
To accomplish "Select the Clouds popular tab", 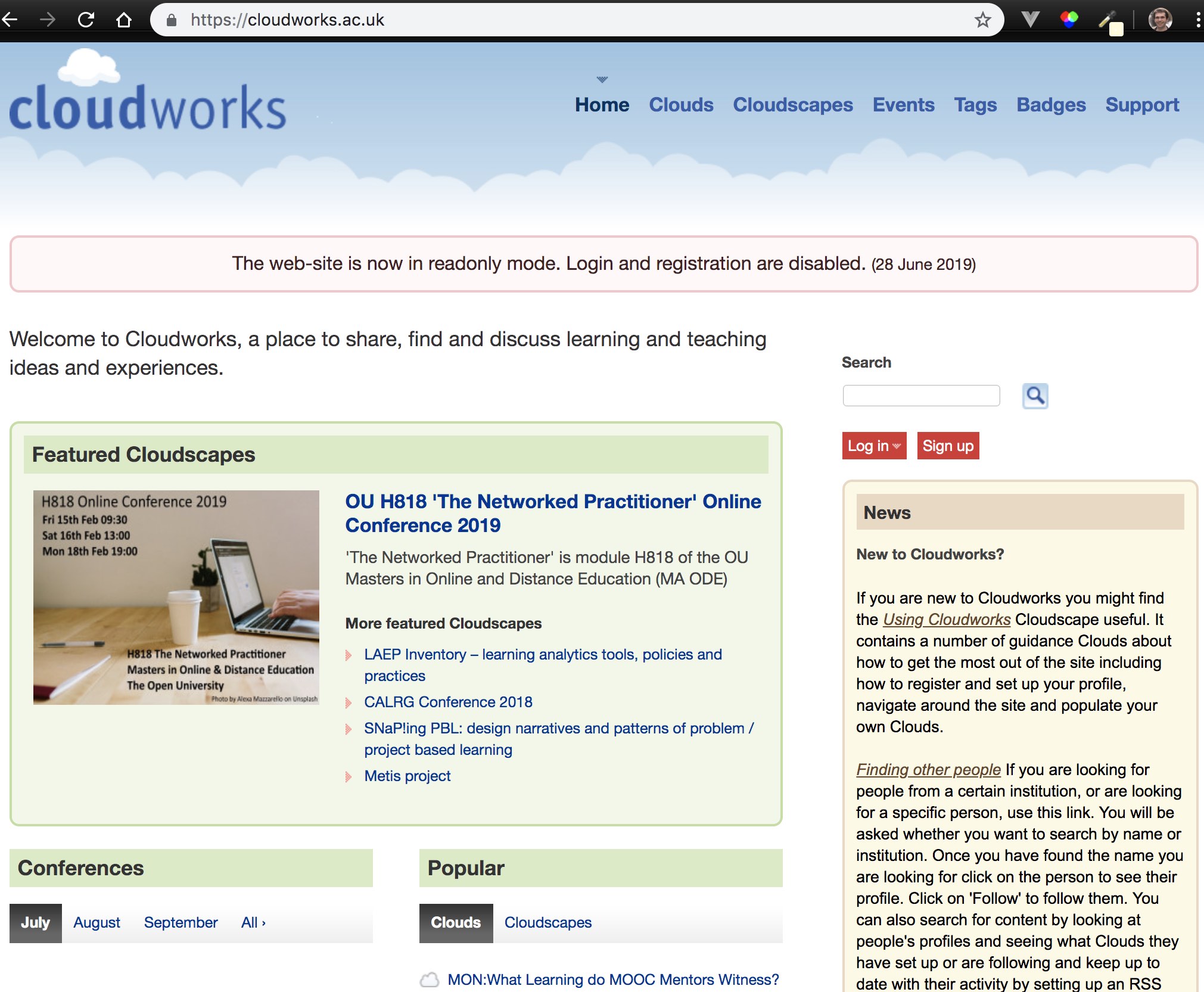I will (455, 922).
